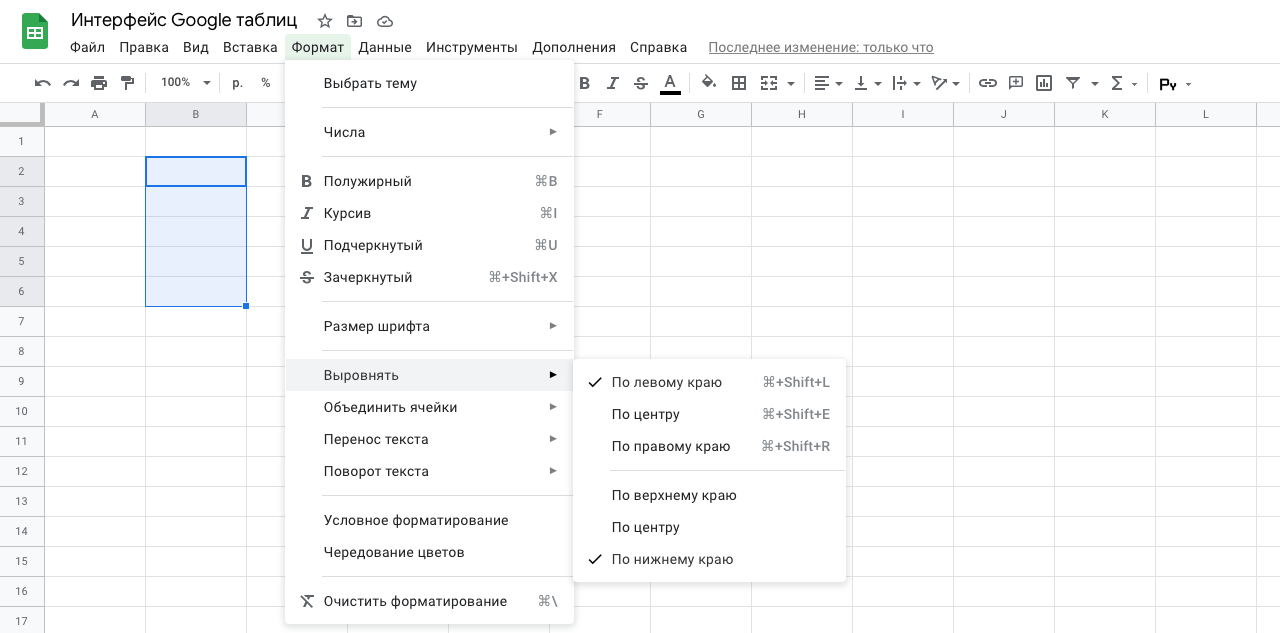Close the open Формат menu tab
Viewport: 1280px width, 633px height.
click(x=318, y=47)
